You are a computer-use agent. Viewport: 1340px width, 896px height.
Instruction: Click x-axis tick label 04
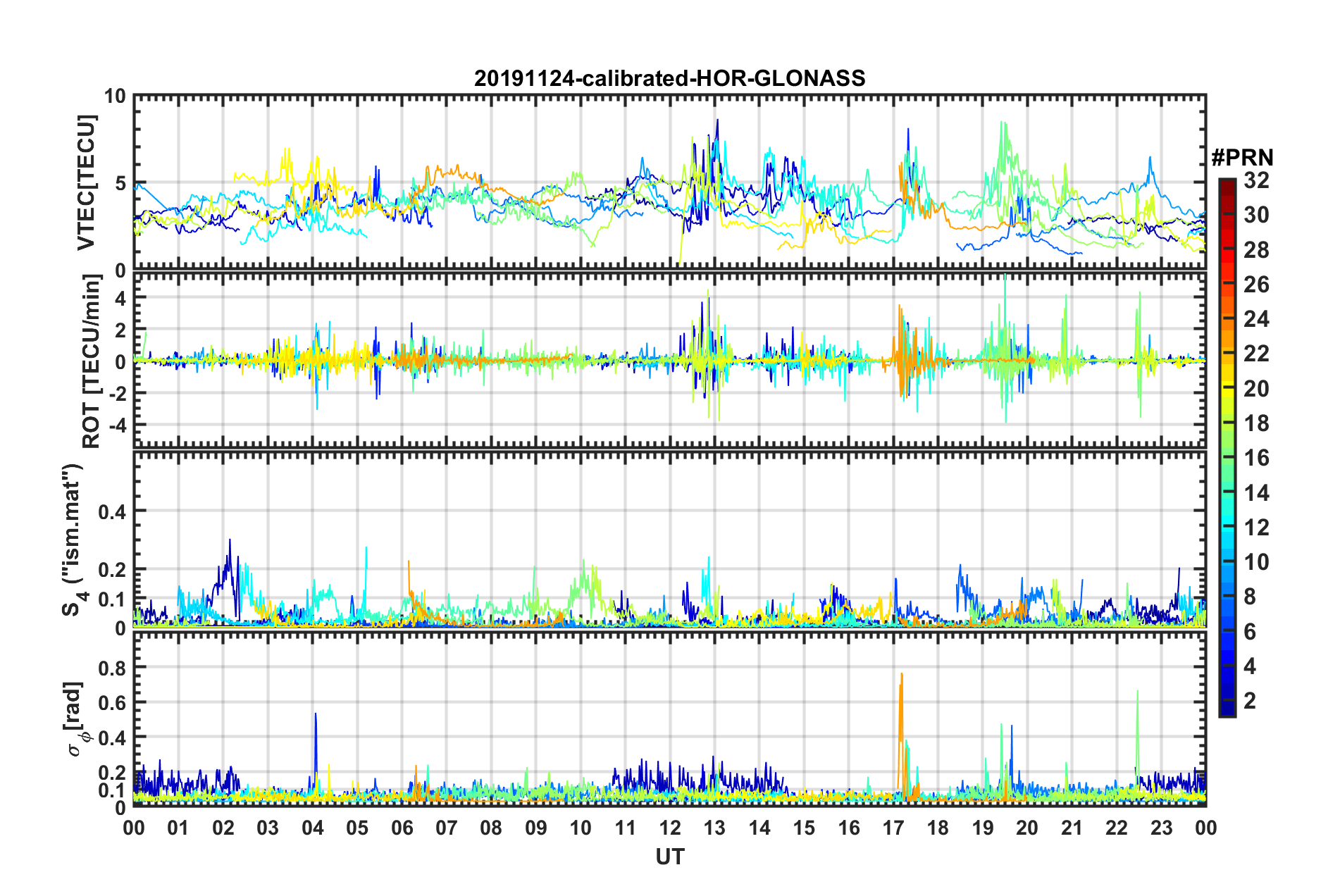pos(313,828)
